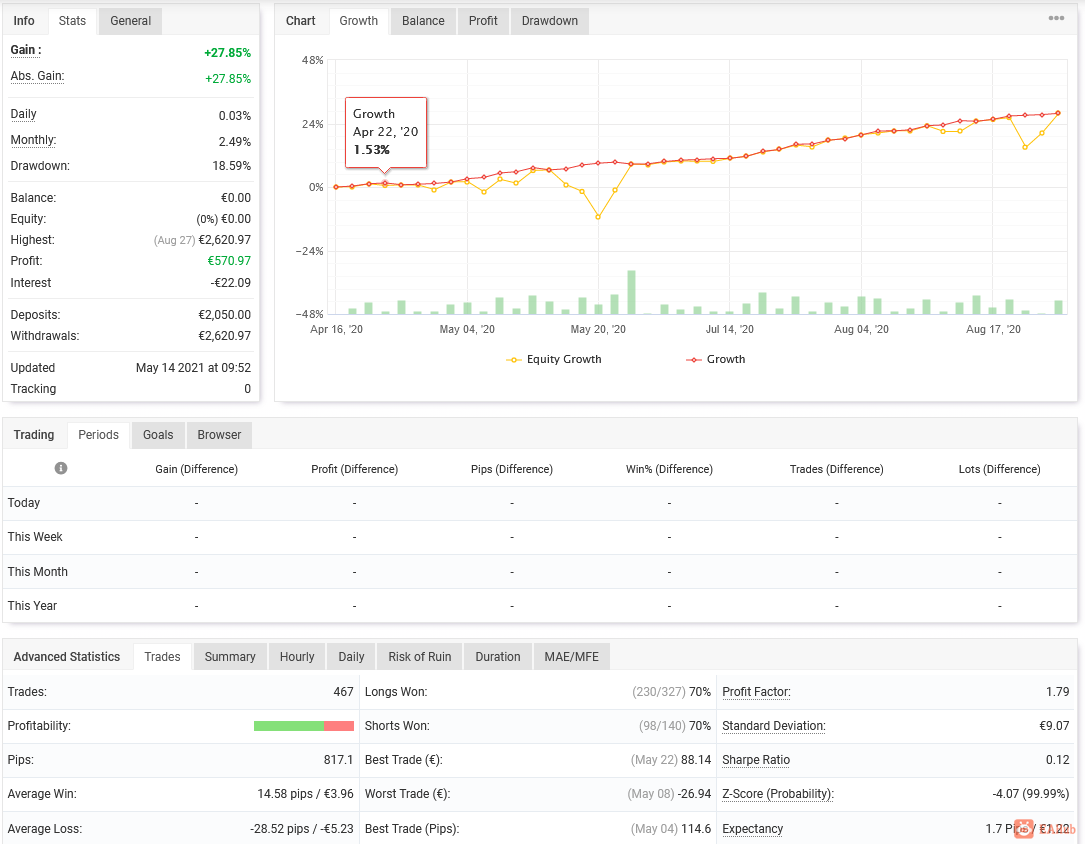The image size is (1085, 844).
Task: Toggle the Growth legend series
Action: tap(715, 359)
